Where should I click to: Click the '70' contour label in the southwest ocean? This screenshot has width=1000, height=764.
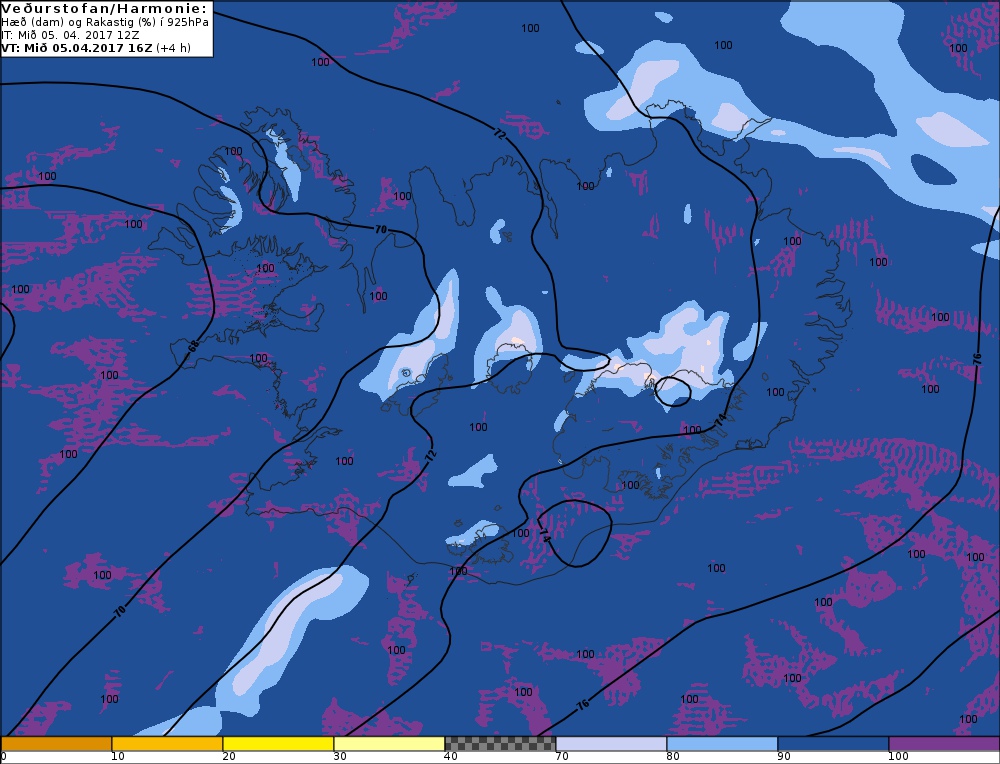[119, 611]
